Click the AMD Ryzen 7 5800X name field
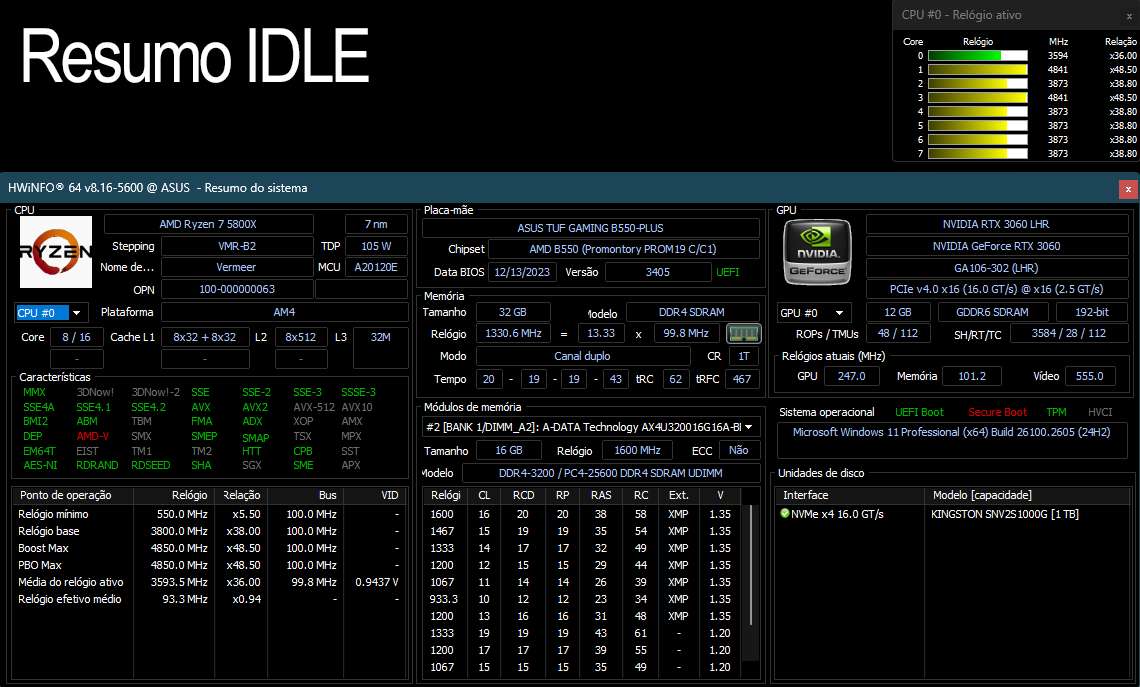1140x687 pixels. 209,224
